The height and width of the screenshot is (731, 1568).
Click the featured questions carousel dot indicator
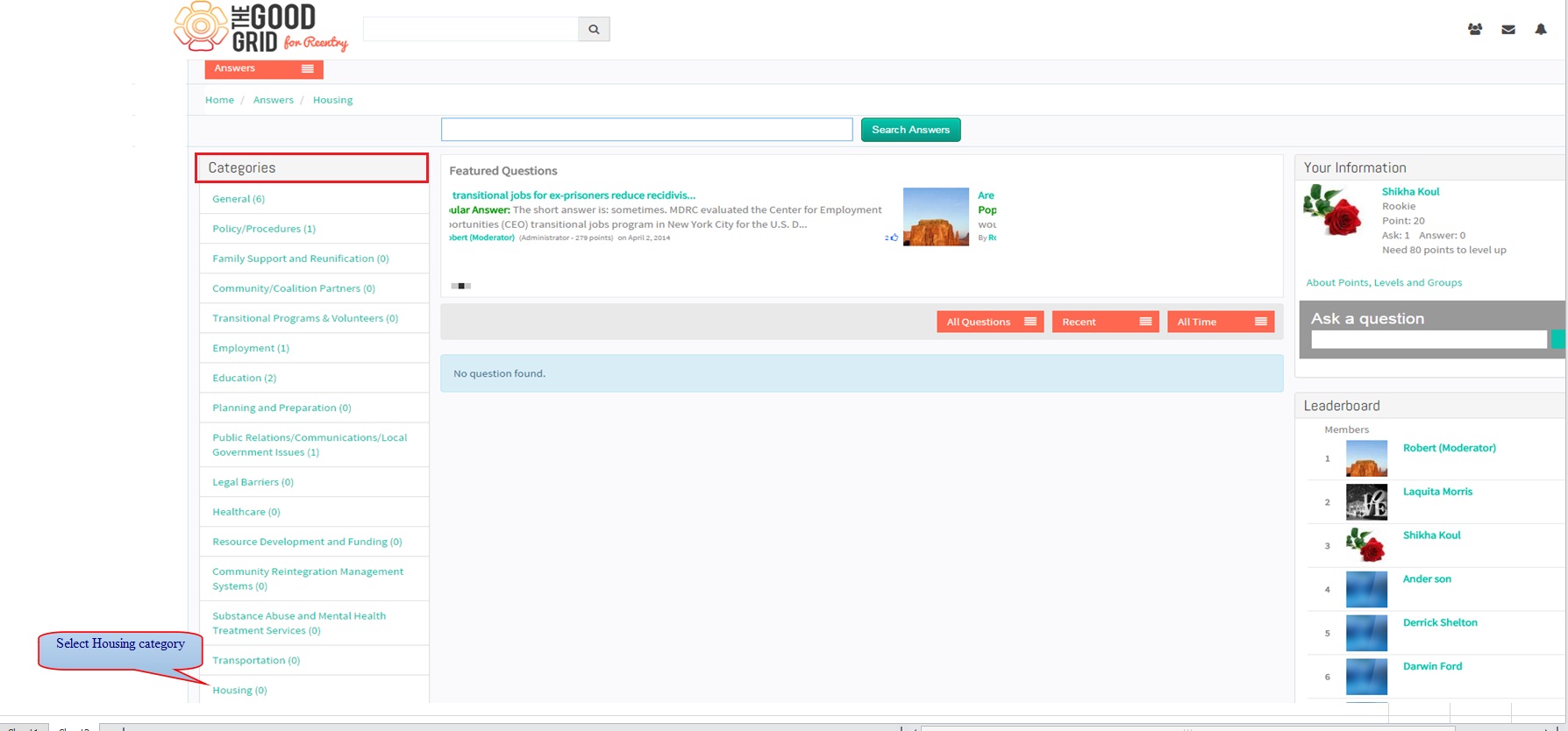pos(461,286)
